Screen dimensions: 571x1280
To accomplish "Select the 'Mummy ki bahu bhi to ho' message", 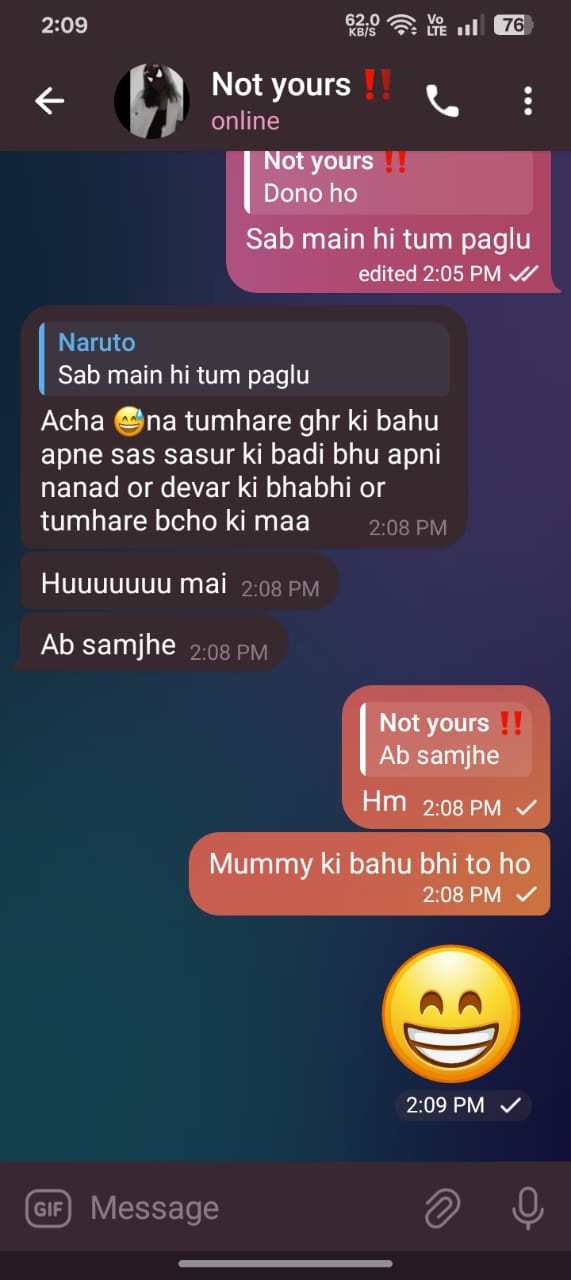I will (369, 873).
